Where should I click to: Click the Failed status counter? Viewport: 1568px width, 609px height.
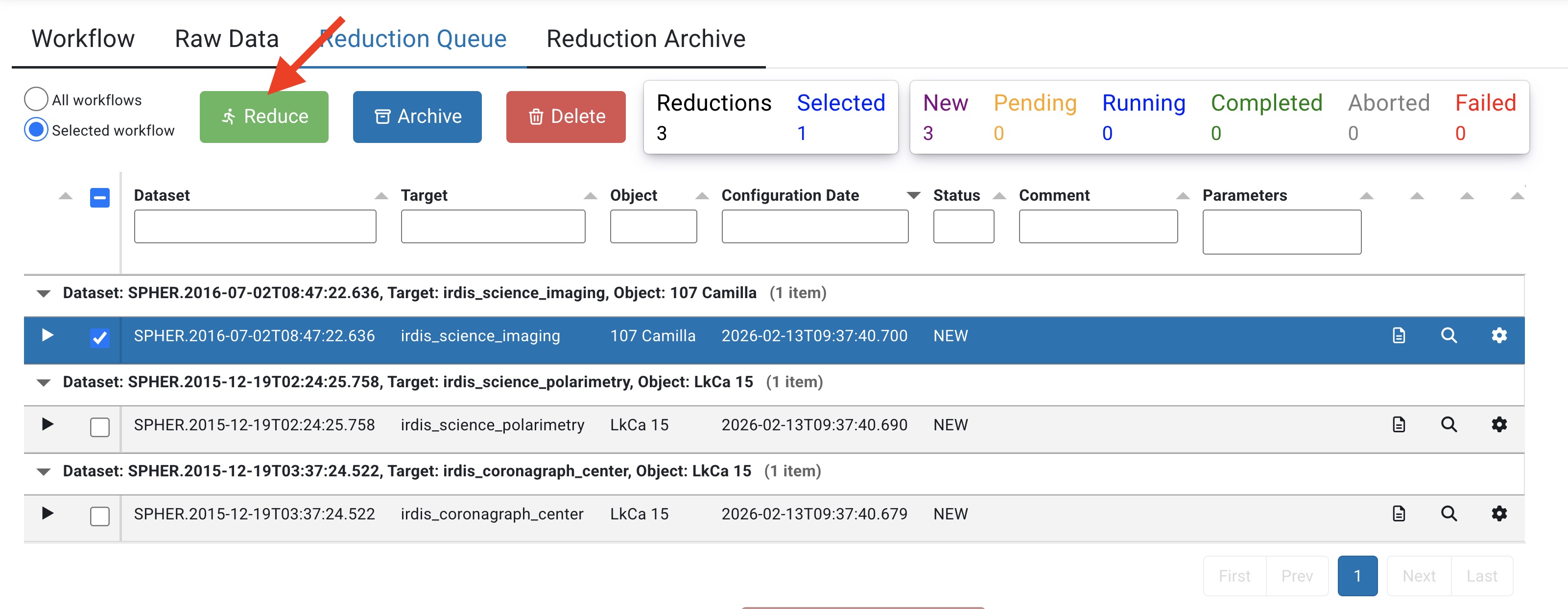[x=1485, y=117]
